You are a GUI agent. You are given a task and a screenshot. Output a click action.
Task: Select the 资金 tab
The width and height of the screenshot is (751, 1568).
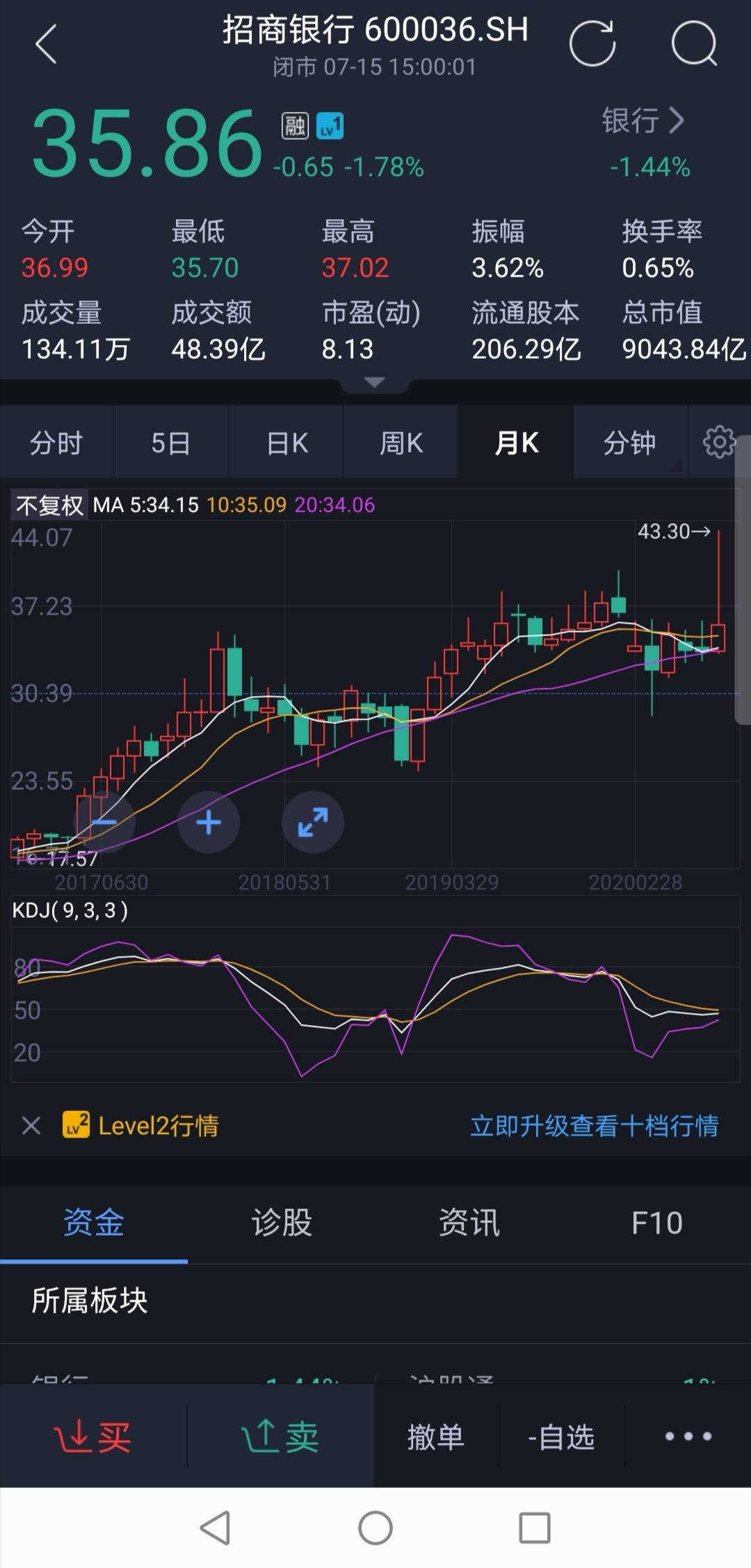click(x=94, y=1222)
